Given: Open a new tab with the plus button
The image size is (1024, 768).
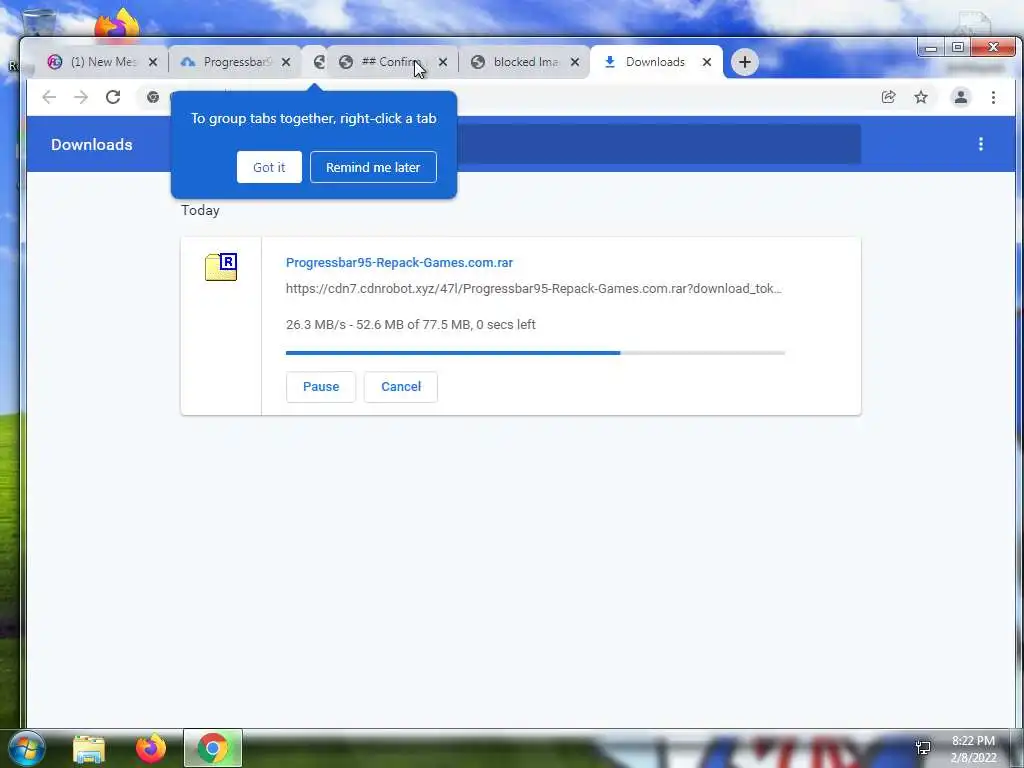Looking at the screenshot, I should pyautogui.click(x=744, y=62).
